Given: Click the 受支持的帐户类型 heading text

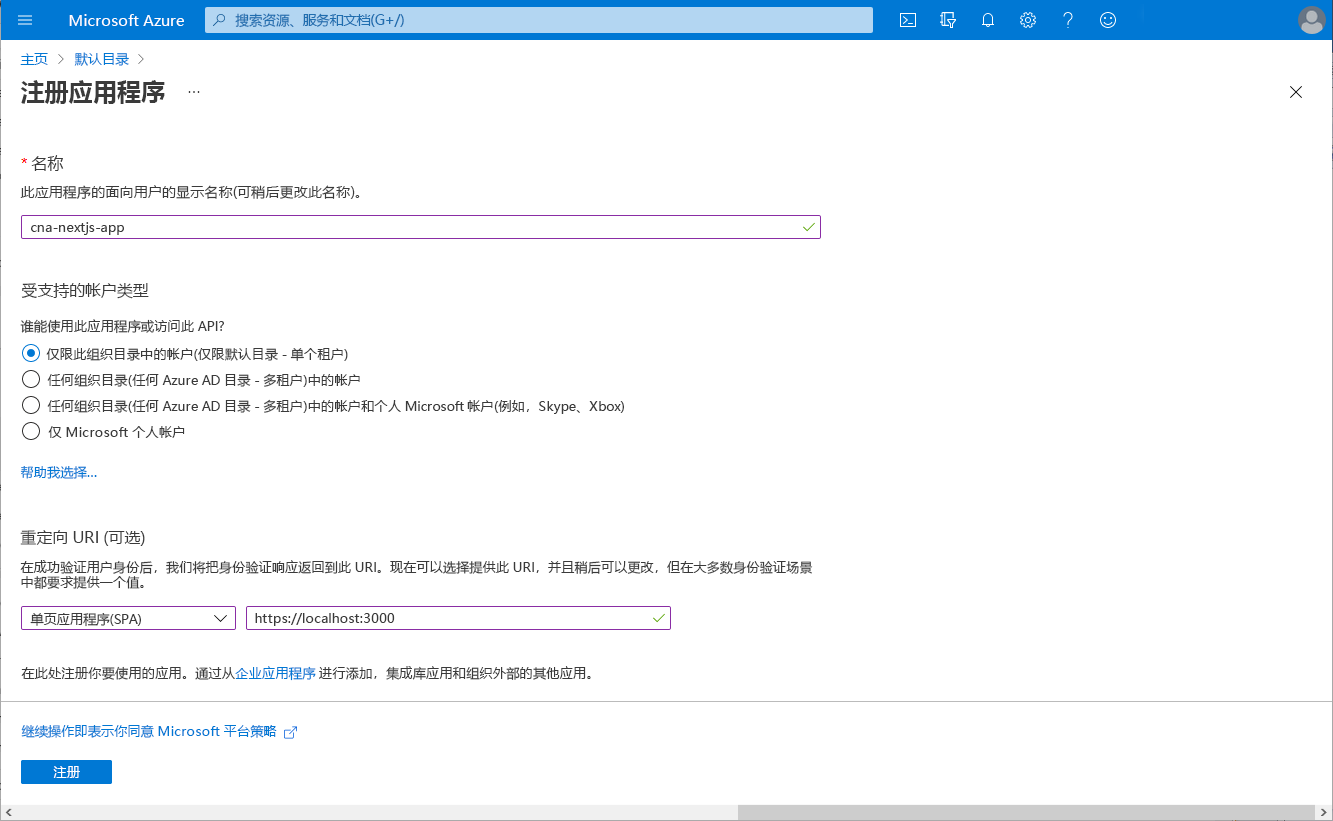Looking at the screenshot, I should pyautogui.click(x=85, y=290).
